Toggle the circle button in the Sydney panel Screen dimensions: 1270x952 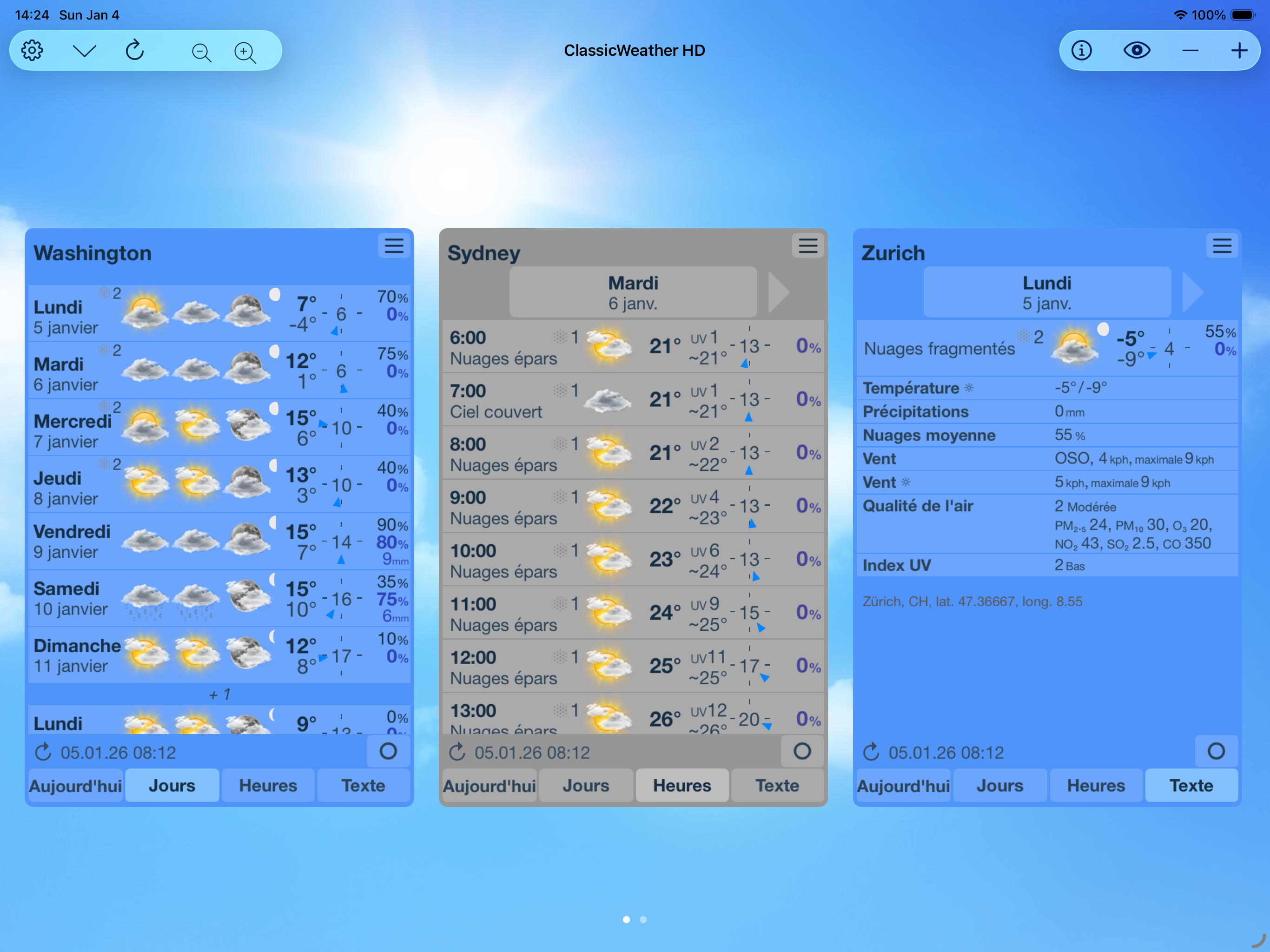[x=802, y=751]
